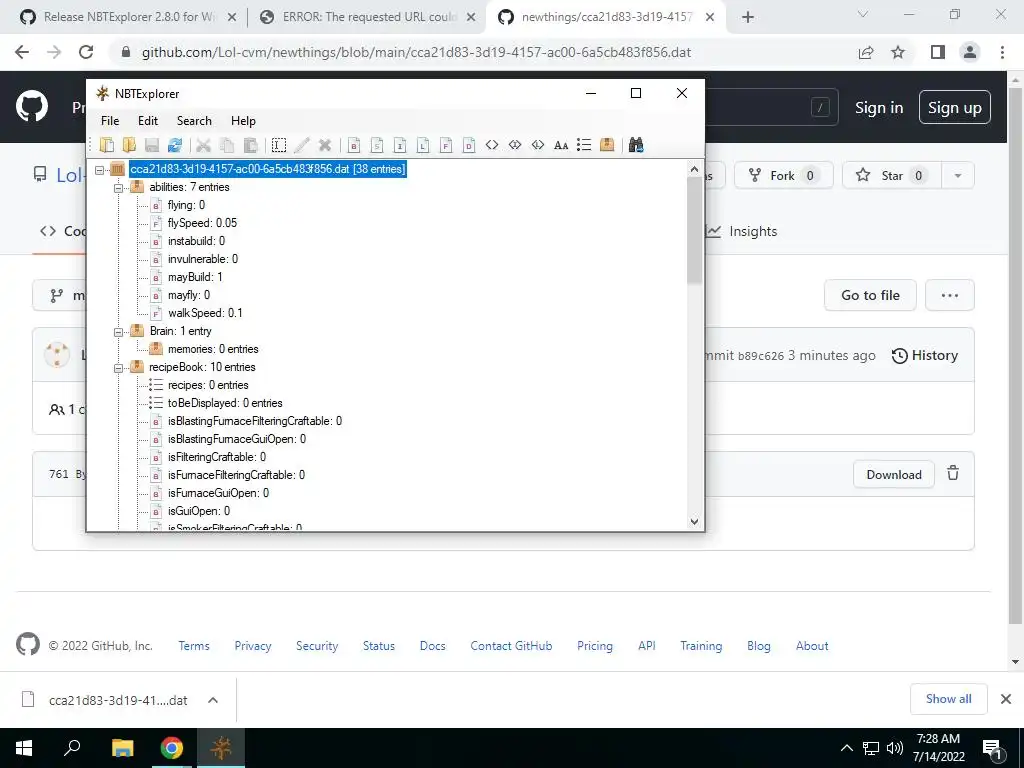Click the Contact GitHub footer link
The width and height of the screenshot is (1024, 768).
511,646
